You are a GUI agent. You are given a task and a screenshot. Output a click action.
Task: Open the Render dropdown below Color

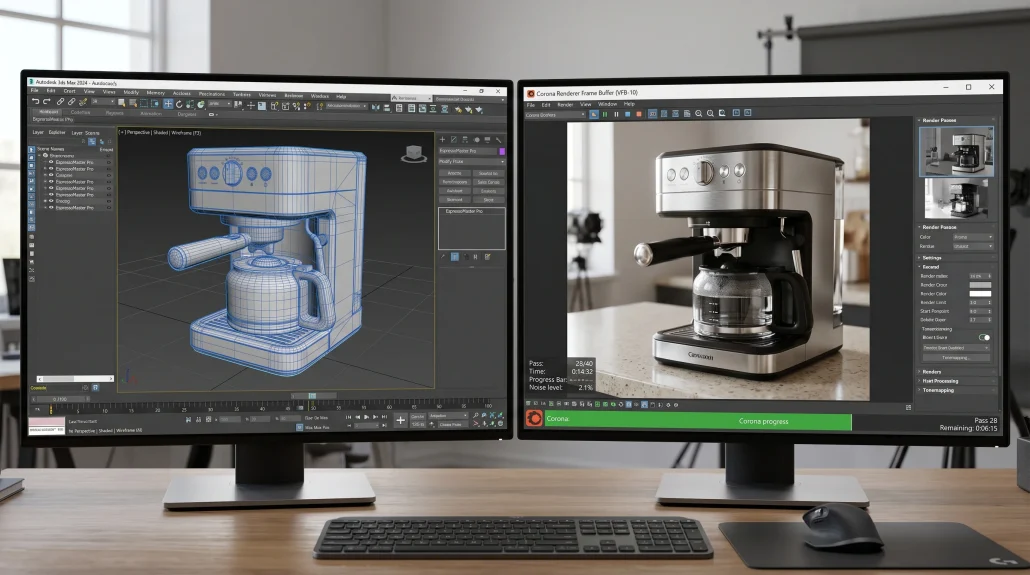coord(973,246)
